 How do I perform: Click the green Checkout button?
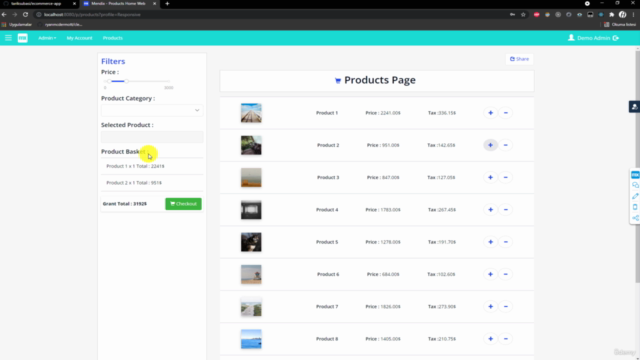[x=183, y=204]
